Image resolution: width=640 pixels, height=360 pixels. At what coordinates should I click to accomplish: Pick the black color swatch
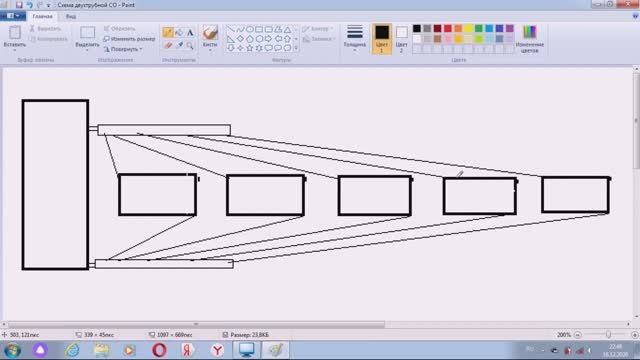[417, 28]
